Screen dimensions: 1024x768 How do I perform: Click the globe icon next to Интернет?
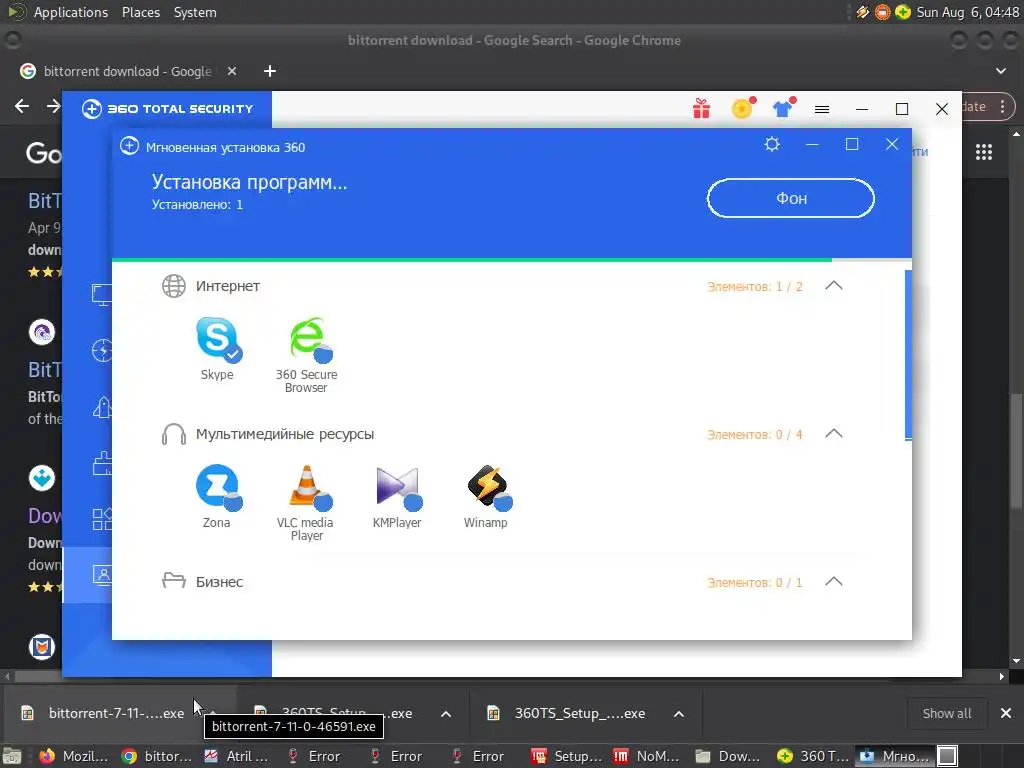174,286
